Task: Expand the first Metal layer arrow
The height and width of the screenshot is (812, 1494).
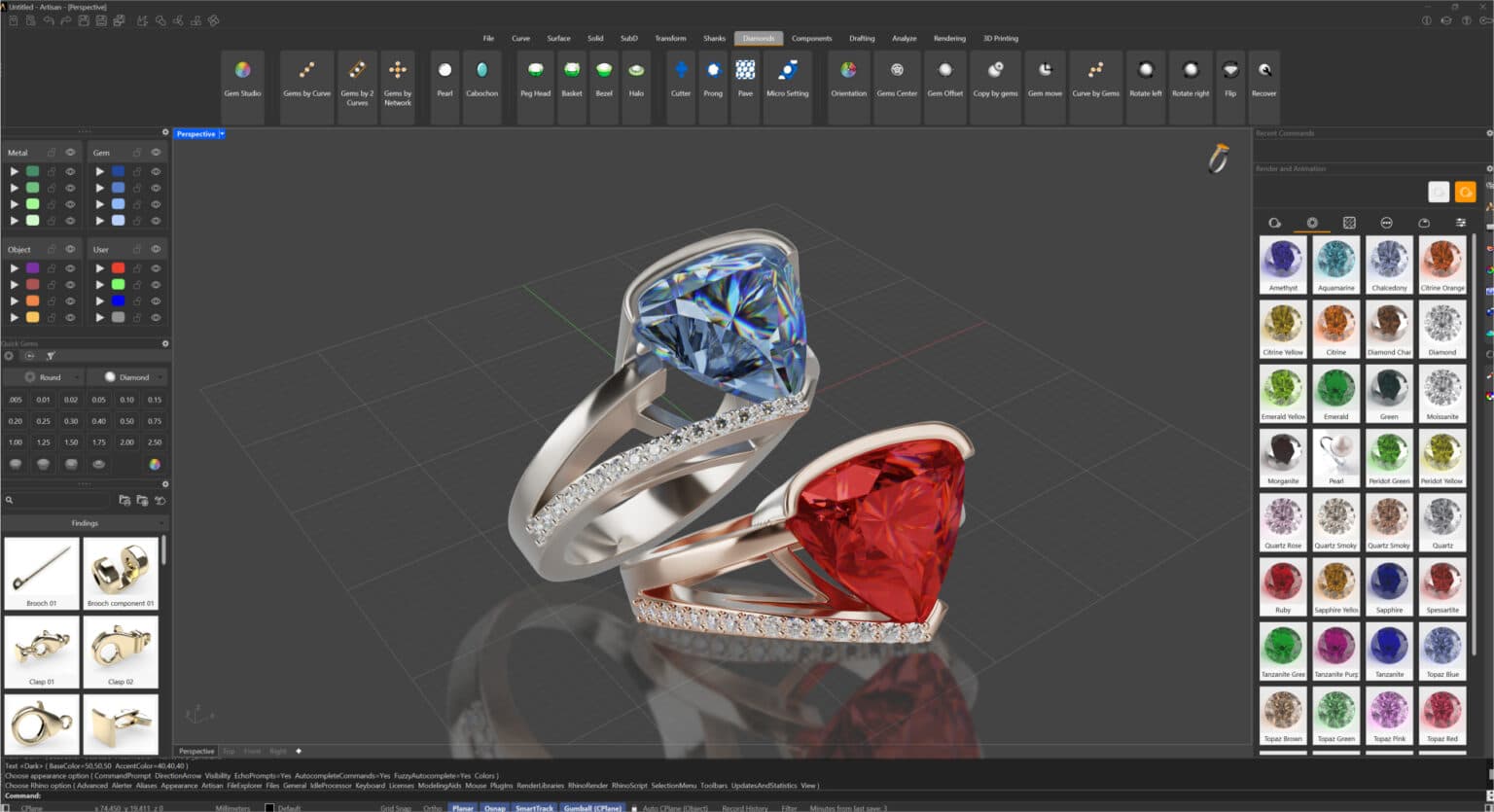Action: (14, 171)
